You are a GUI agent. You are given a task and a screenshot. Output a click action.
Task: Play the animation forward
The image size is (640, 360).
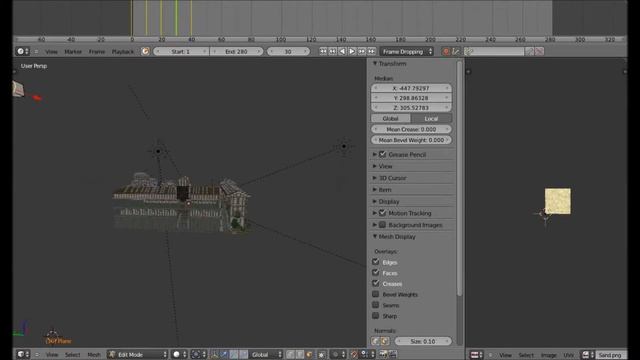[x=352, y=51]
